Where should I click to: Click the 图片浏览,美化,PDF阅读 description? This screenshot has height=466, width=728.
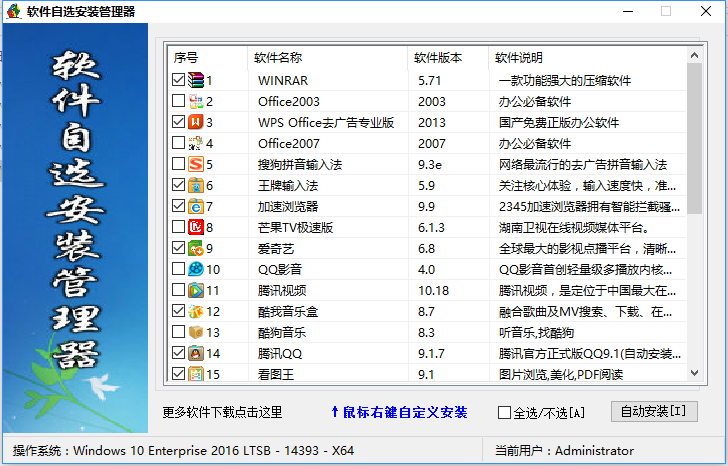point(561,375)
